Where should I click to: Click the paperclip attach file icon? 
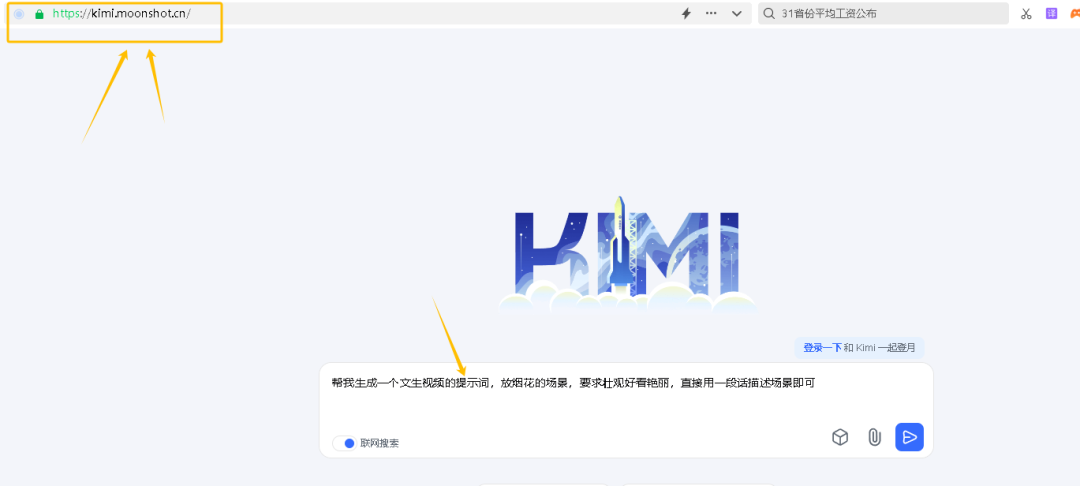point(874,437)
